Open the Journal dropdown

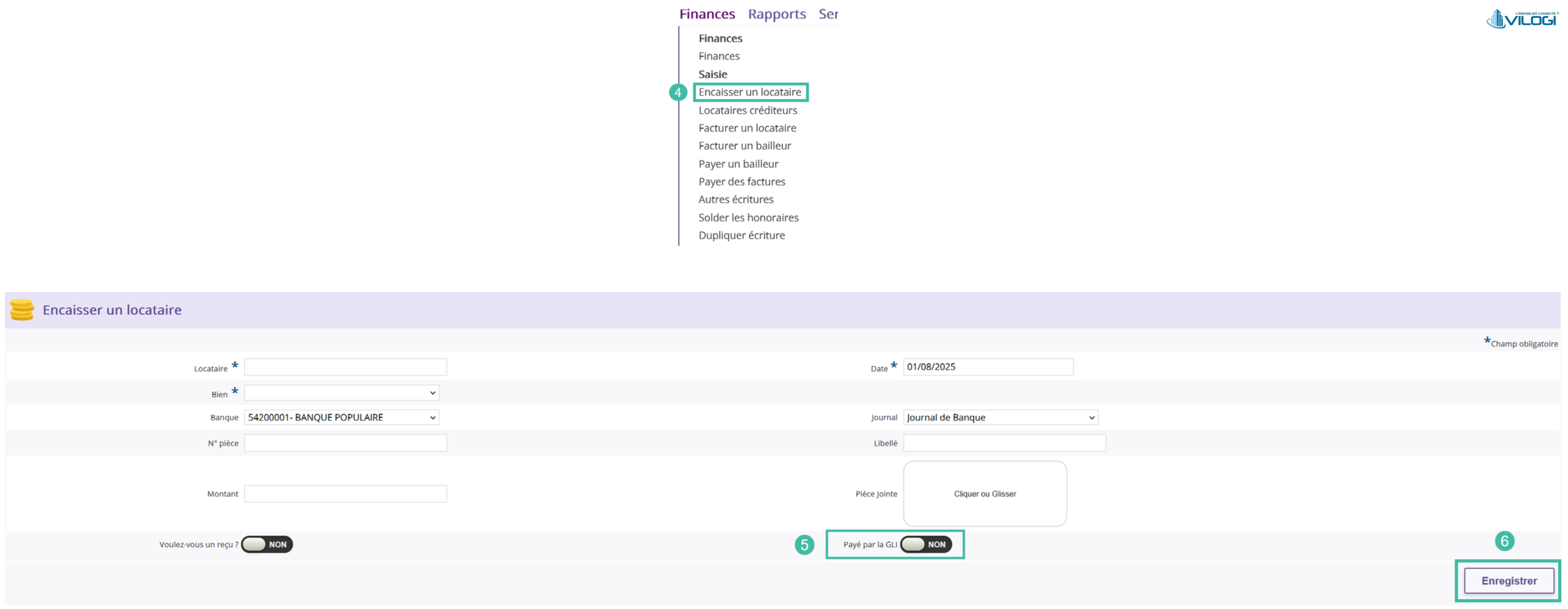tap(1000, 417)
